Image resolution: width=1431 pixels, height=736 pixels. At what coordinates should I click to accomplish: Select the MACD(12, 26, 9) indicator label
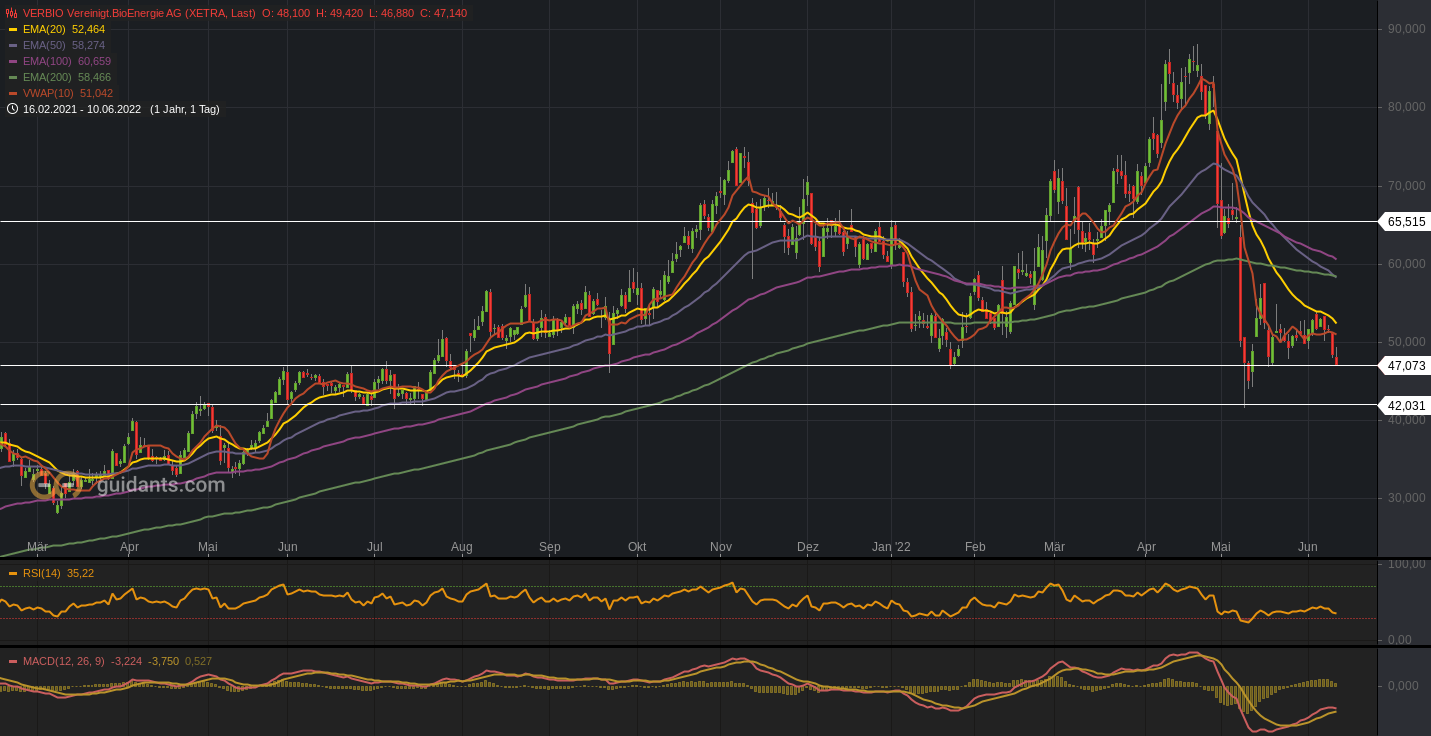(65, 661)
